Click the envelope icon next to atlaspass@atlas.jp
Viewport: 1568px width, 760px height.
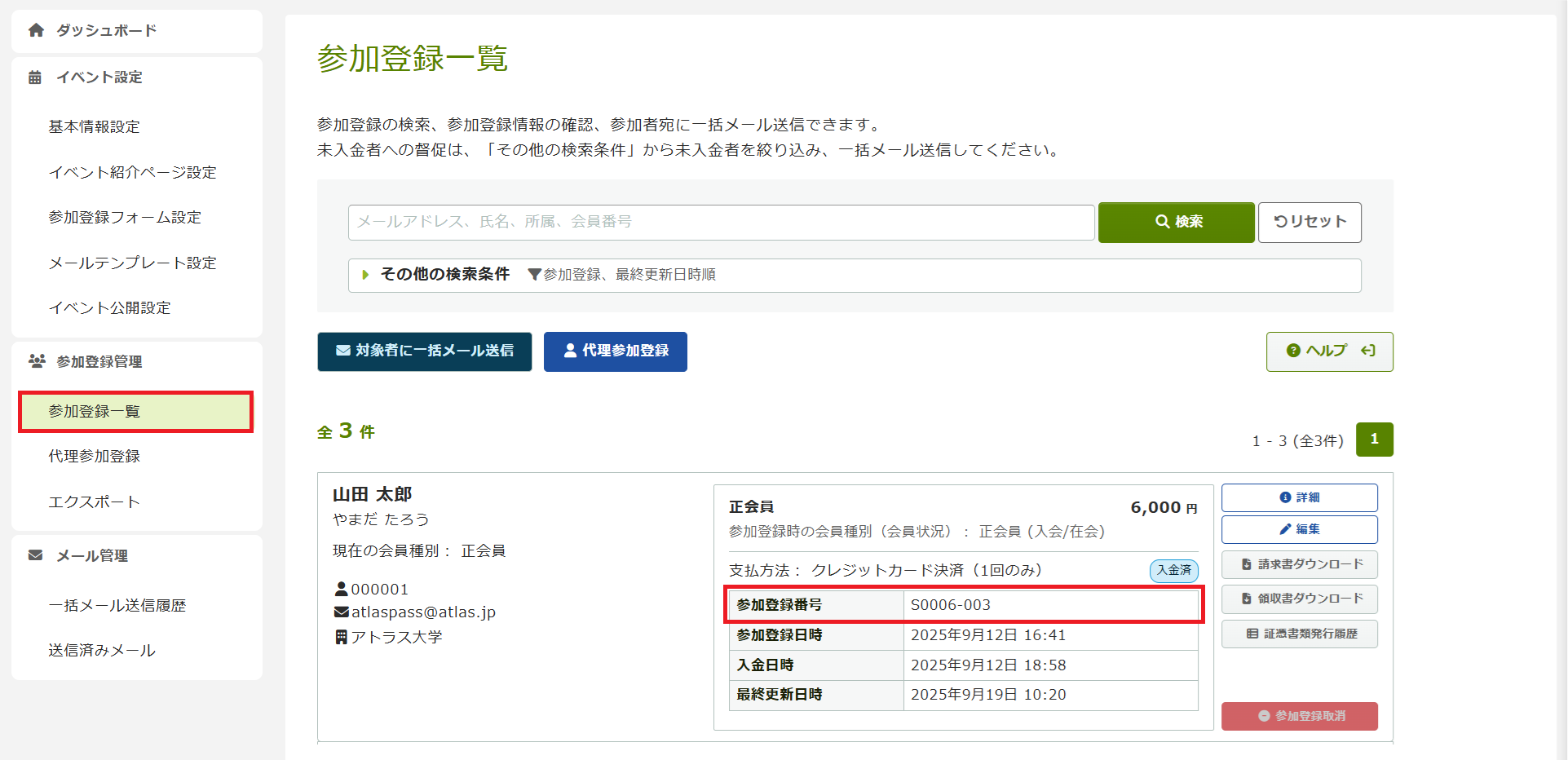pos(341,612)
